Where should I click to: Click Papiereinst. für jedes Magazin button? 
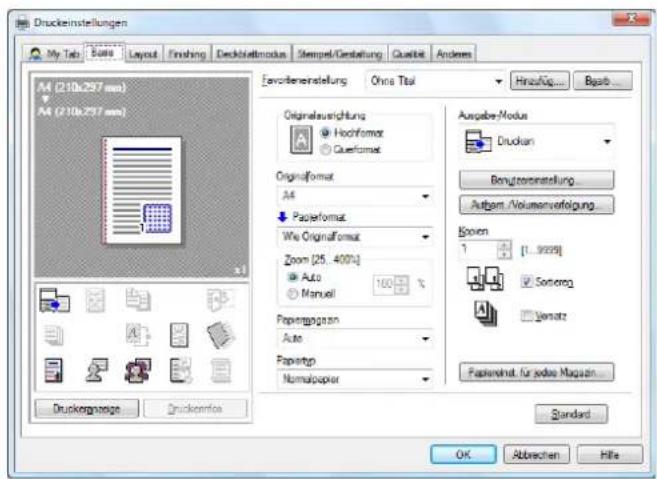[x=537, y=372]
